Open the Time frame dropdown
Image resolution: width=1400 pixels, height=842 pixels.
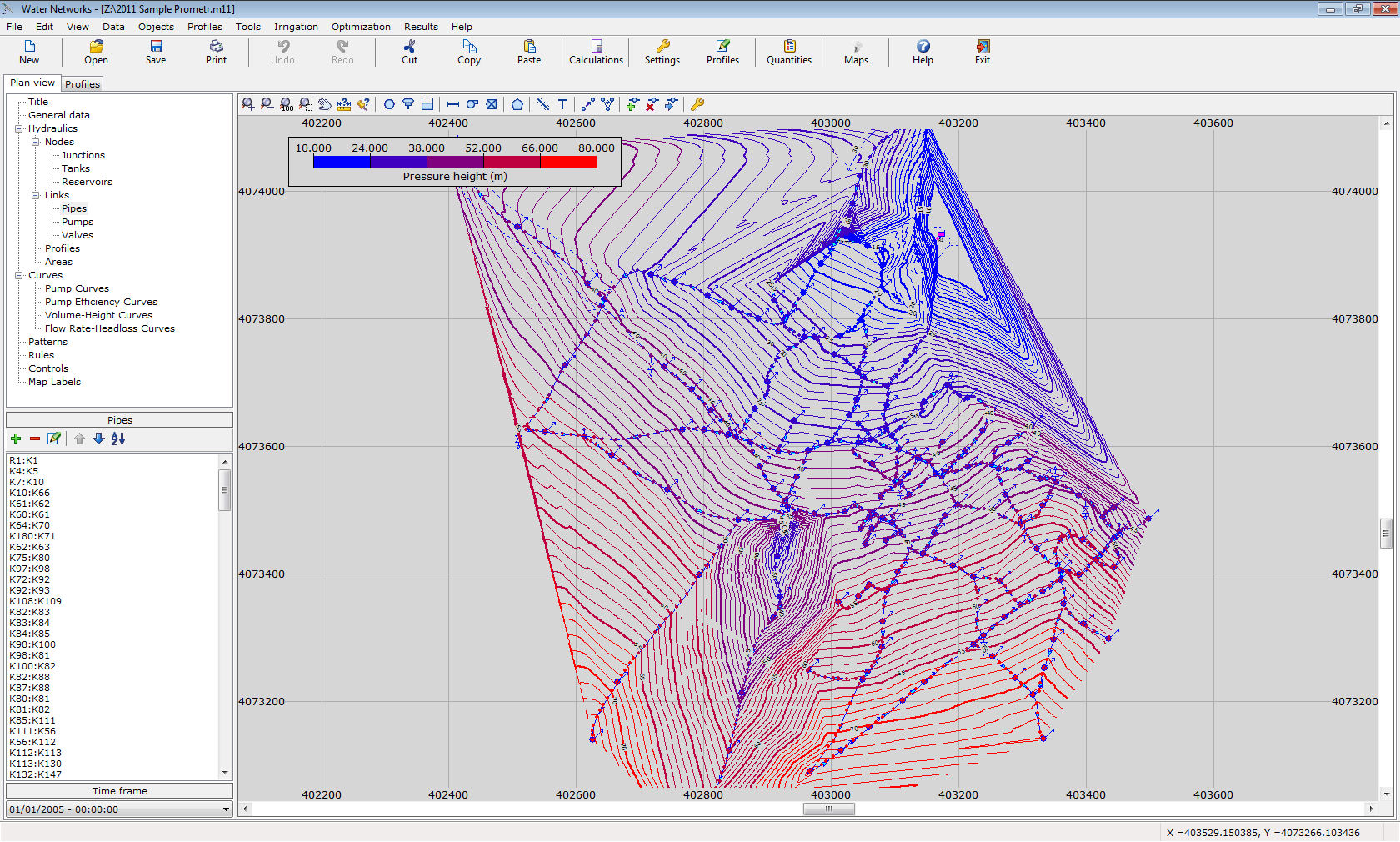tap(225, 809)
